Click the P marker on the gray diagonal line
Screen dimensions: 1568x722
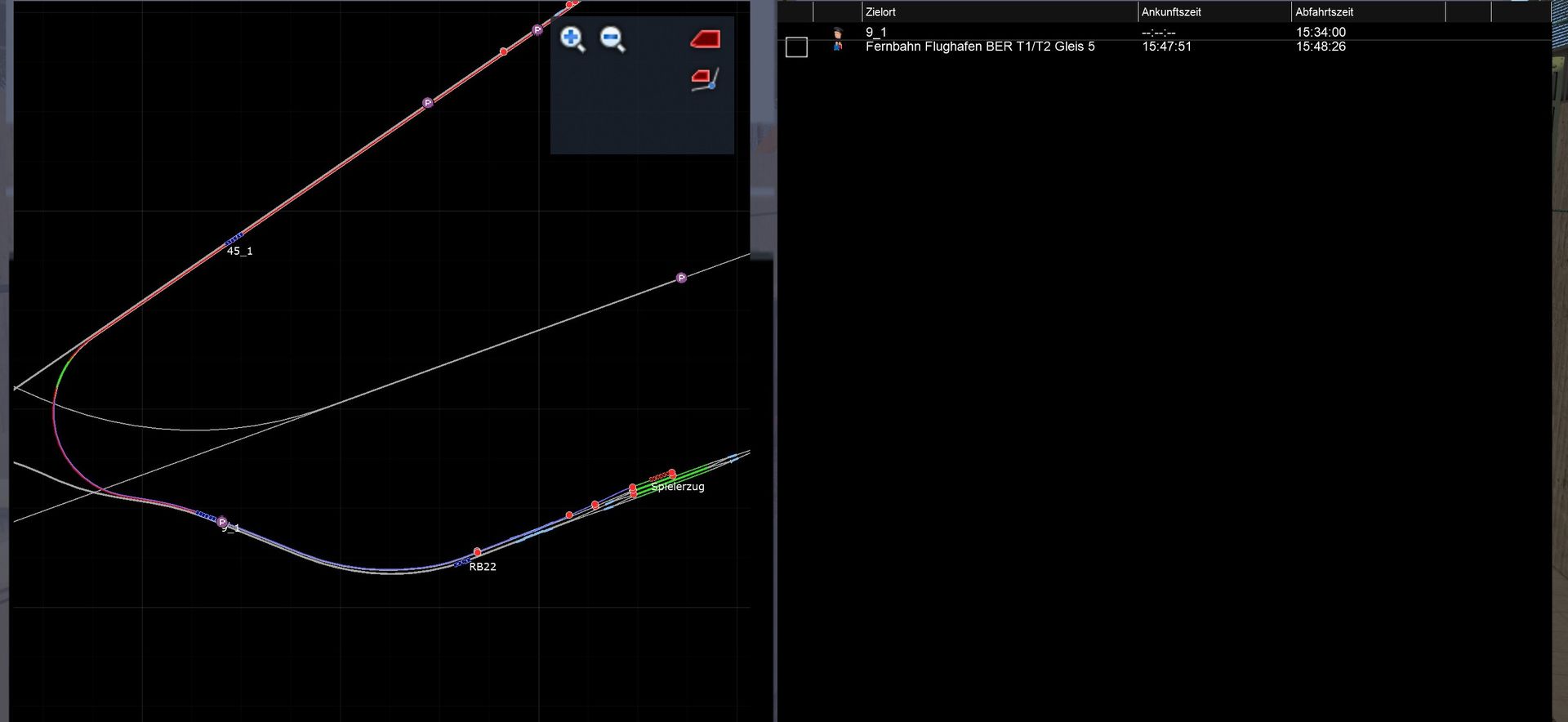click(681, 279)
